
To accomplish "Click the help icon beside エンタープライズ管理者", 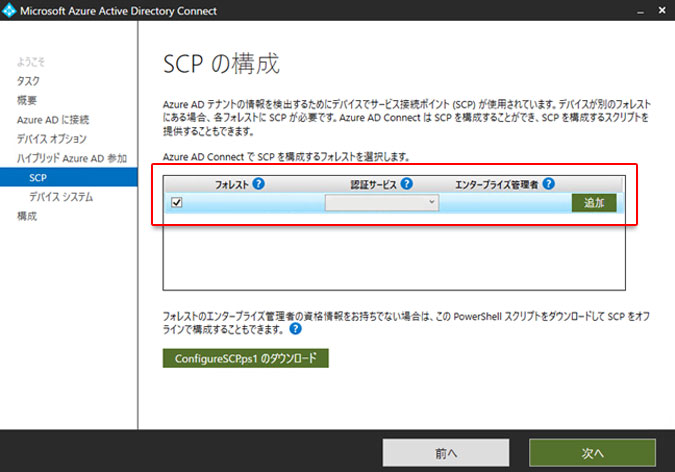I will (548, 184).
